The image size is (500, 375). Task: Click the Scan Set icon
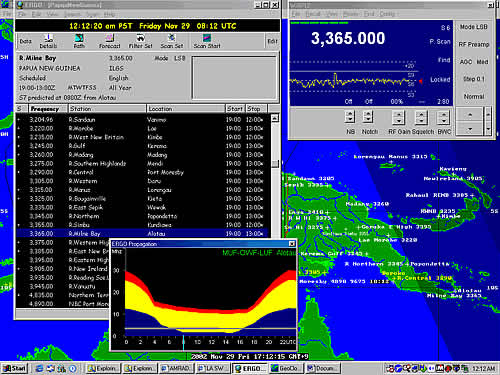[x=172, y=41]
